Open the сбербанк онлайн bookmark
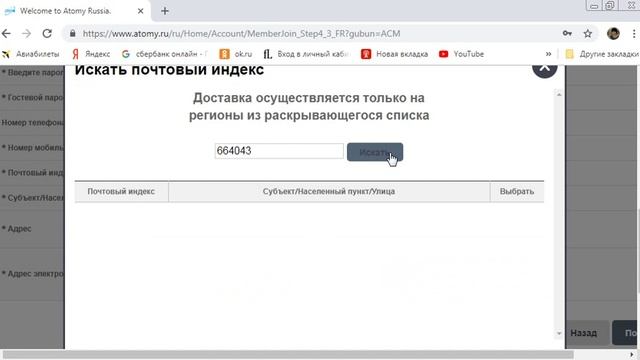The image size is (640, 360). [164, 54]
